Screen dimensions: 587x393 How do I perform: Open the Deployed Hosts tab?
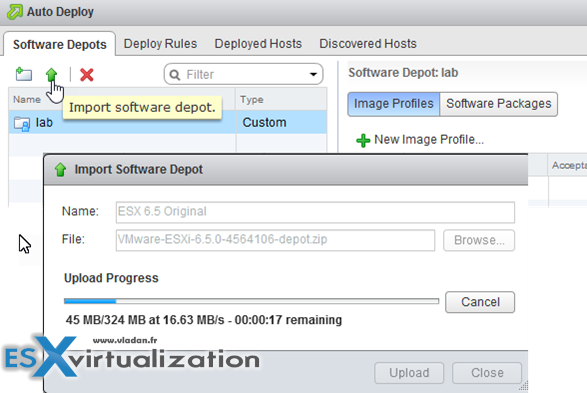258,44
